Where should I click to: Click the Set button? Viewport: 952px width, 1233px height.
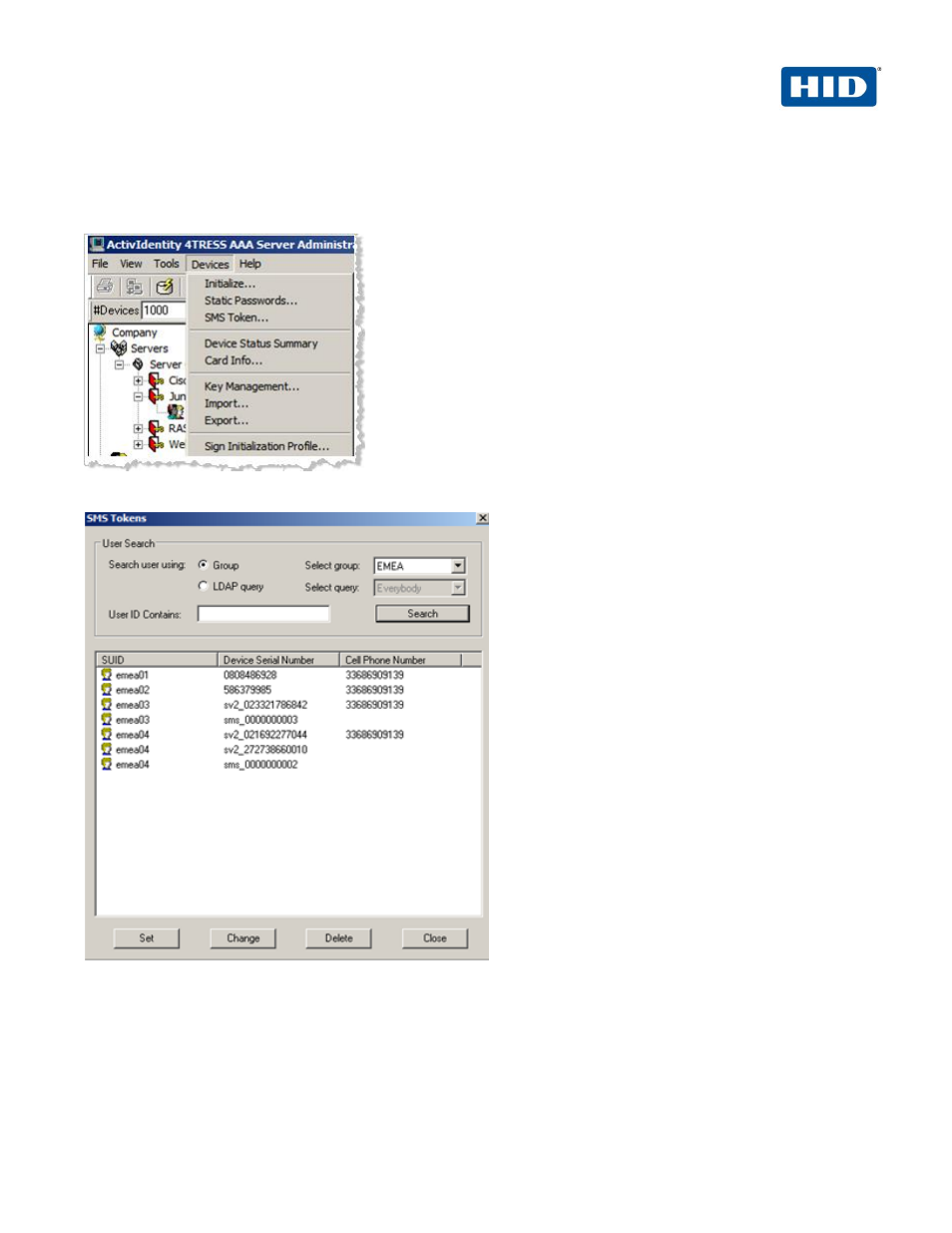pos(147,938)
